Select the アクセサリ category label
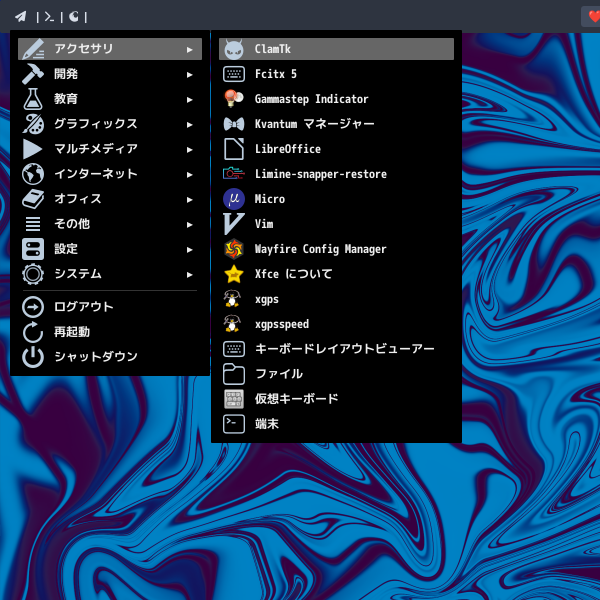 [84, 49]
